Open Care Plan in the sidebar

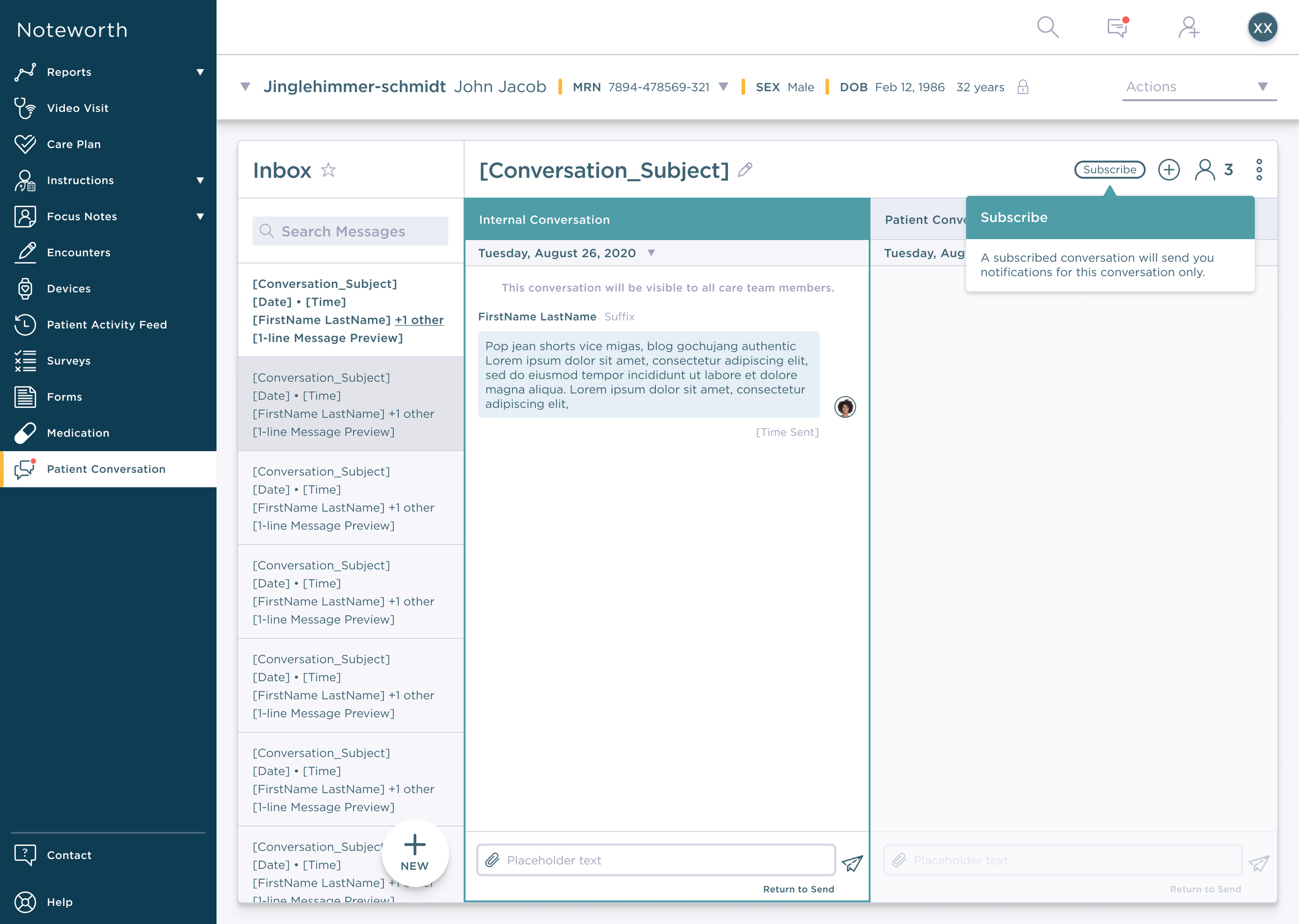click(x=74, y=144)
